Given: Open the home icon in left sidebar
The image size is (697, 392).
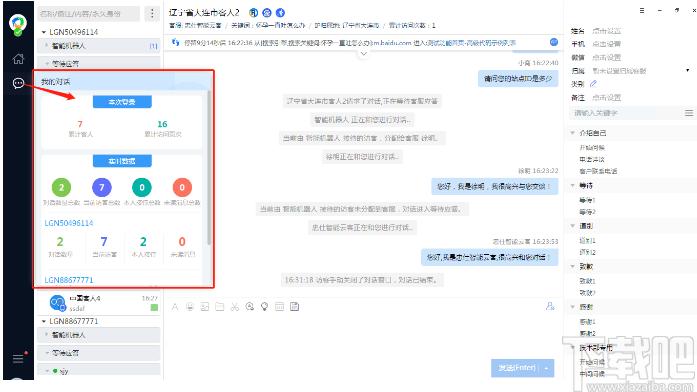Looking at the screenshot, I should [18, 59].
